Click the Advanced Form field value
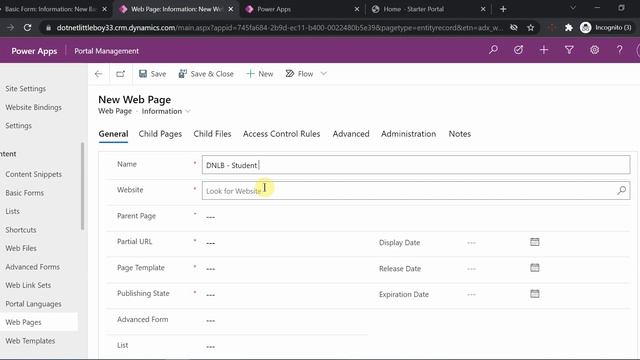This screenshot has height=360, width=640. coord(211,320)
